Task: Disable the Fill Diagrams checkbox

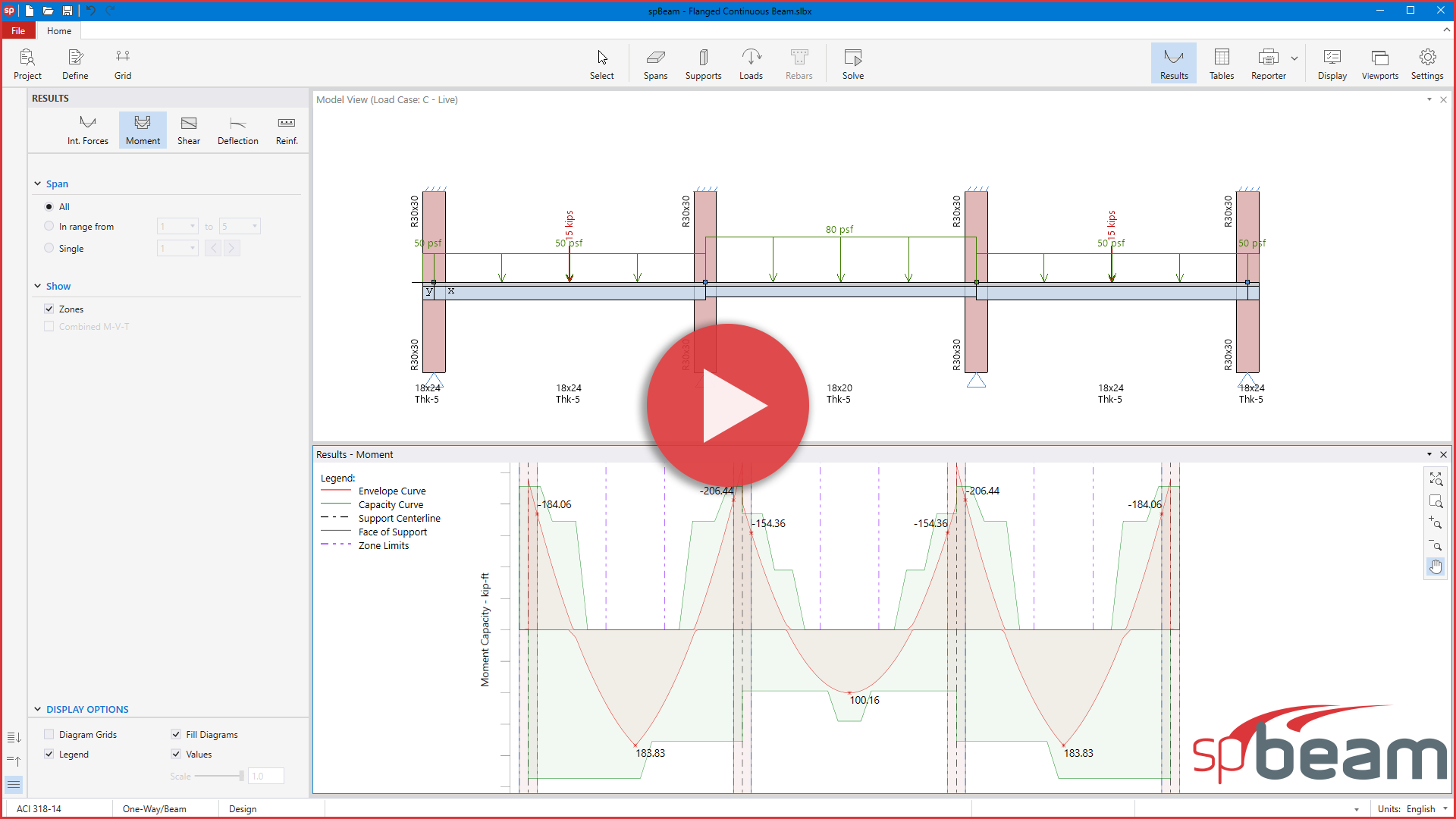Action: coord(176,734)
